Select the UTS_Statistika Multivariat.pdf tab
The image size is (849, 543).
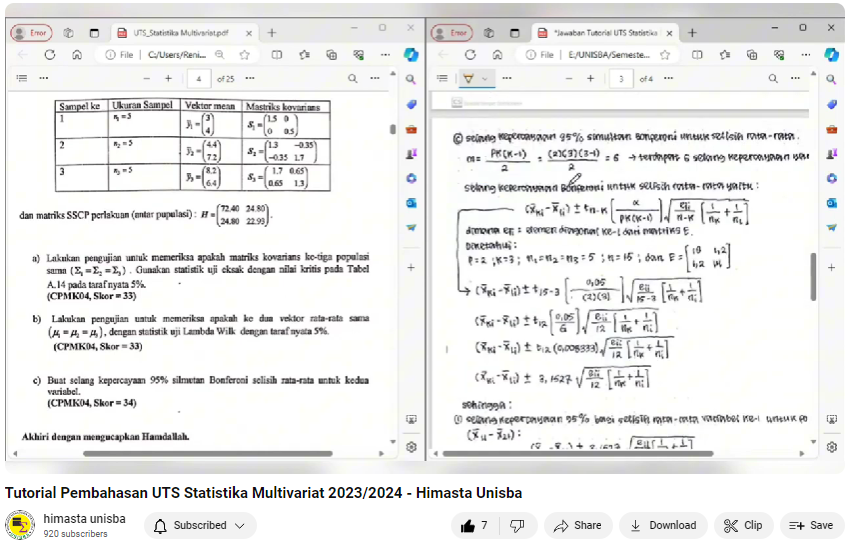pos(180,32)
